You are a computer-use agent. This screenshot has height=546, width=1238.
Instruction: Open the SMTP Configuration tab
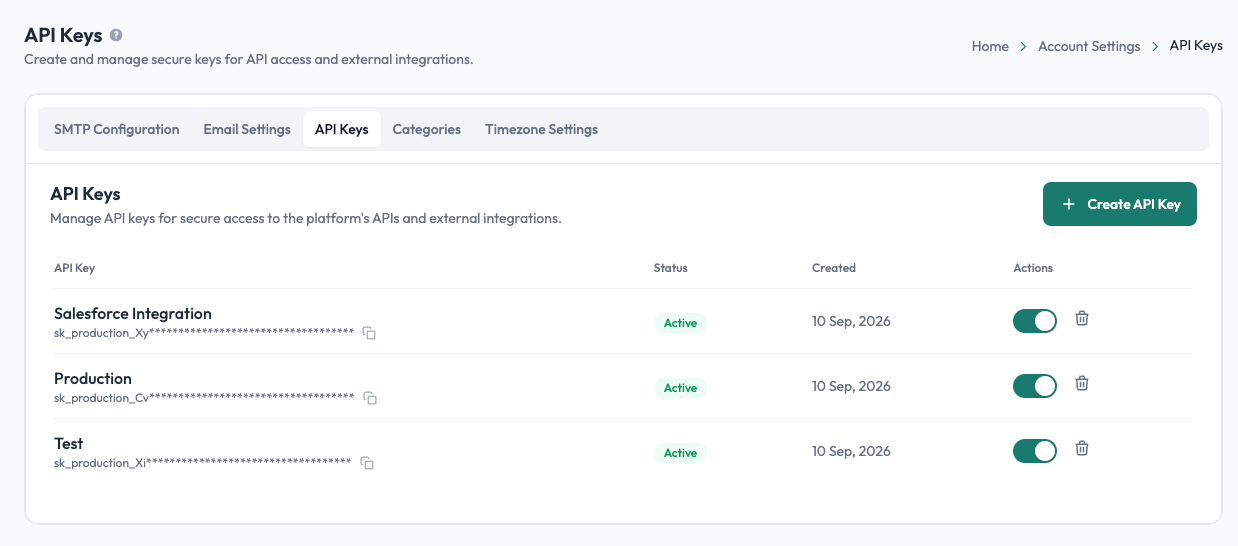117,129
